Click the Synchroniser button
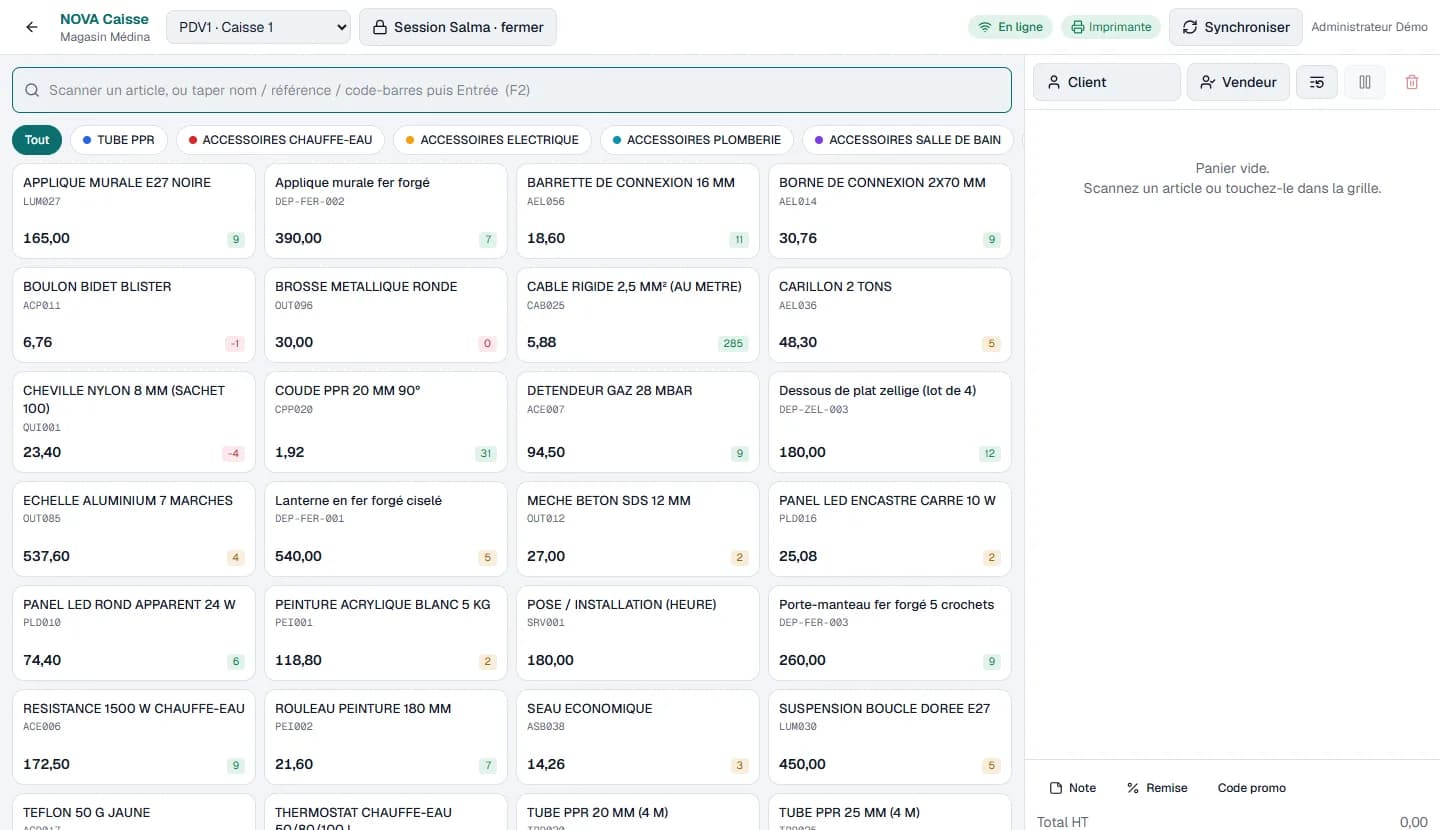The width and height of the screenshot is (1440, 830). point(1236,27)
